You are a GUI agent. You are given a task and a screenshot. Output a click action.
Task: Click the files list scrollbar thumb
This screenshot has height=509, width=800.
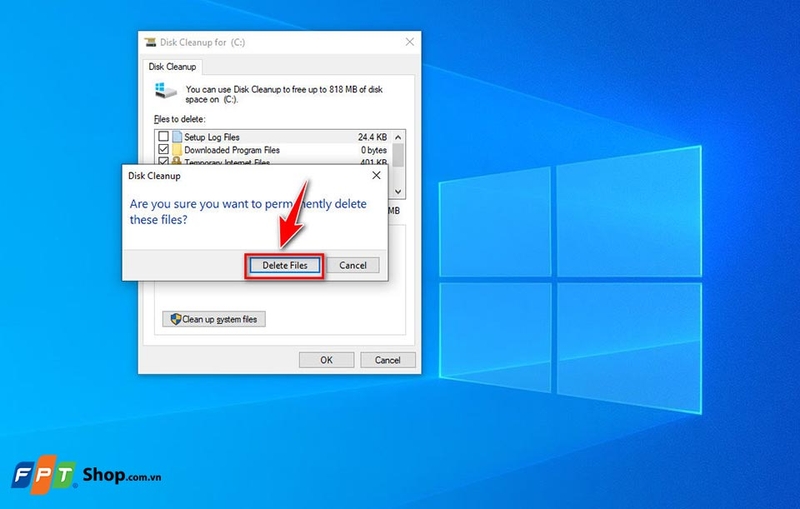point(398,155)
